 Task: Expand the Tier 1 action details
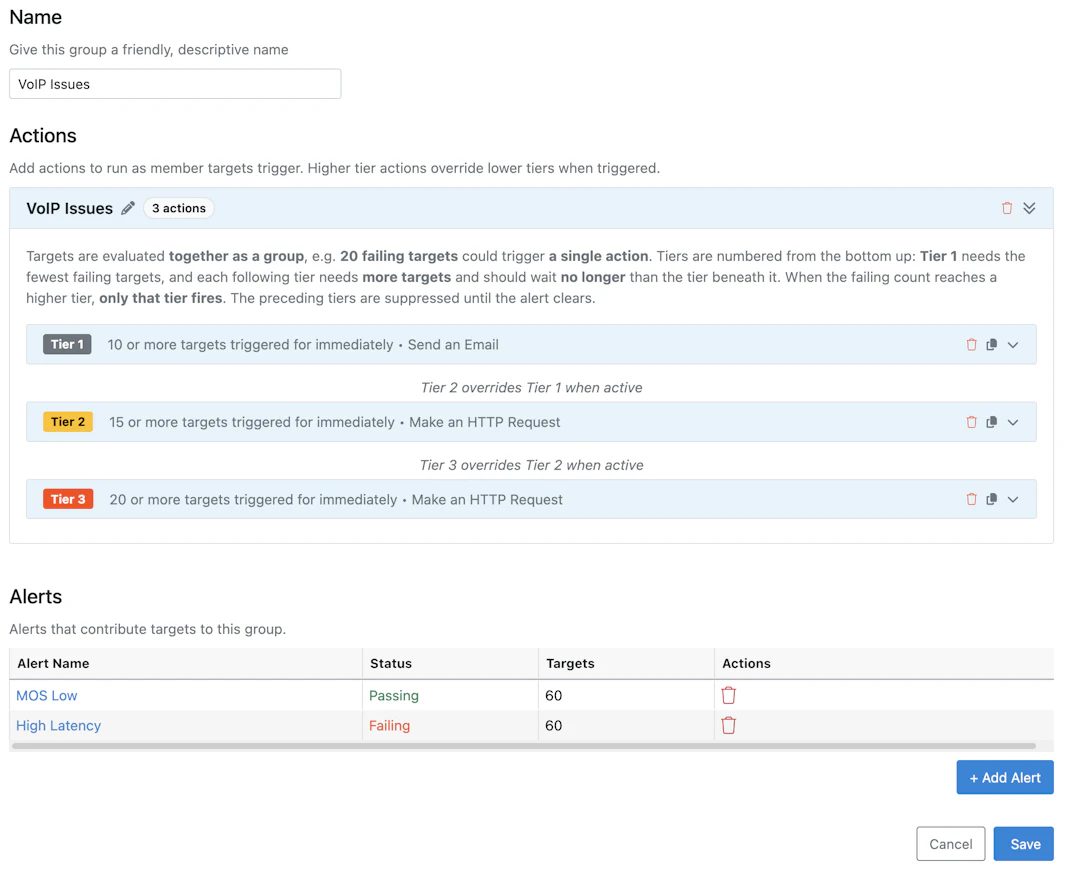(x=1013, y=345)
